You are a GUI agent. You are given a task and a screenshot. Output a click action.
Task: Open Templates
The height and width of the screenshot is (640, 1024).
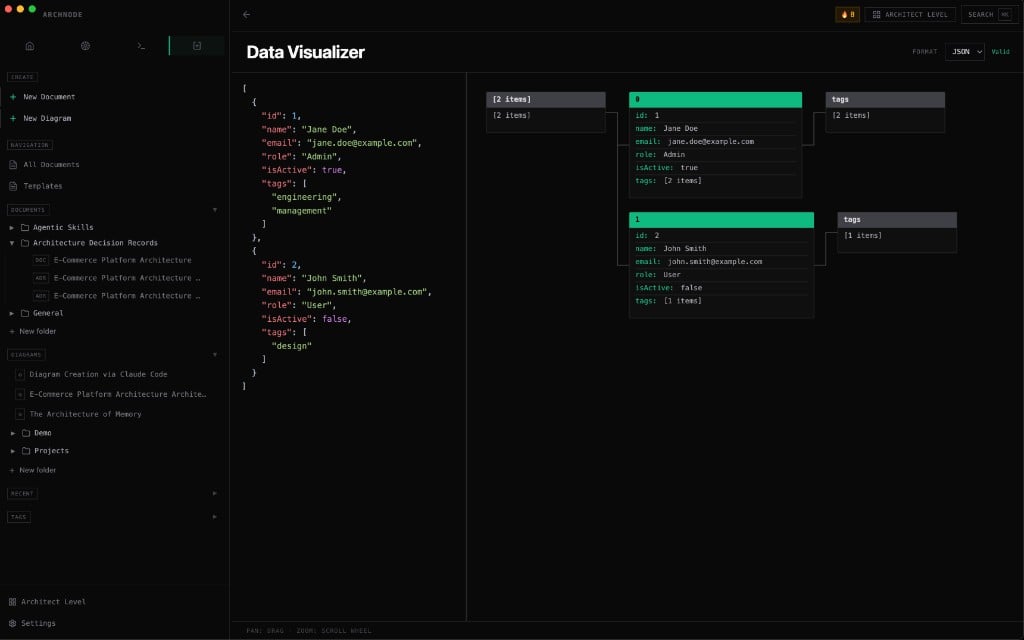click(42, 186)
